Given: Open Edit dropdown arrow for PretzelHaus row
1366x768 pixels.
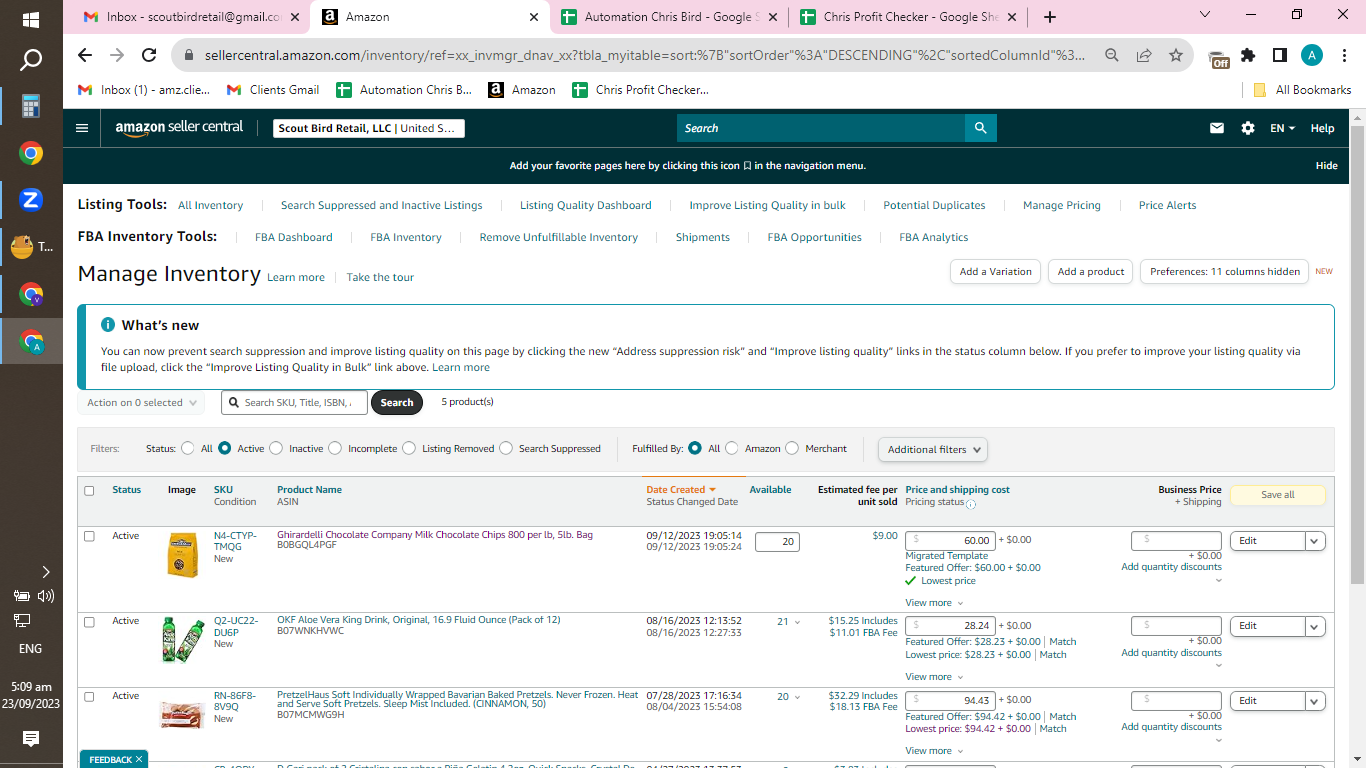Looking at the screenshot, I should [x=1315, y=701].
